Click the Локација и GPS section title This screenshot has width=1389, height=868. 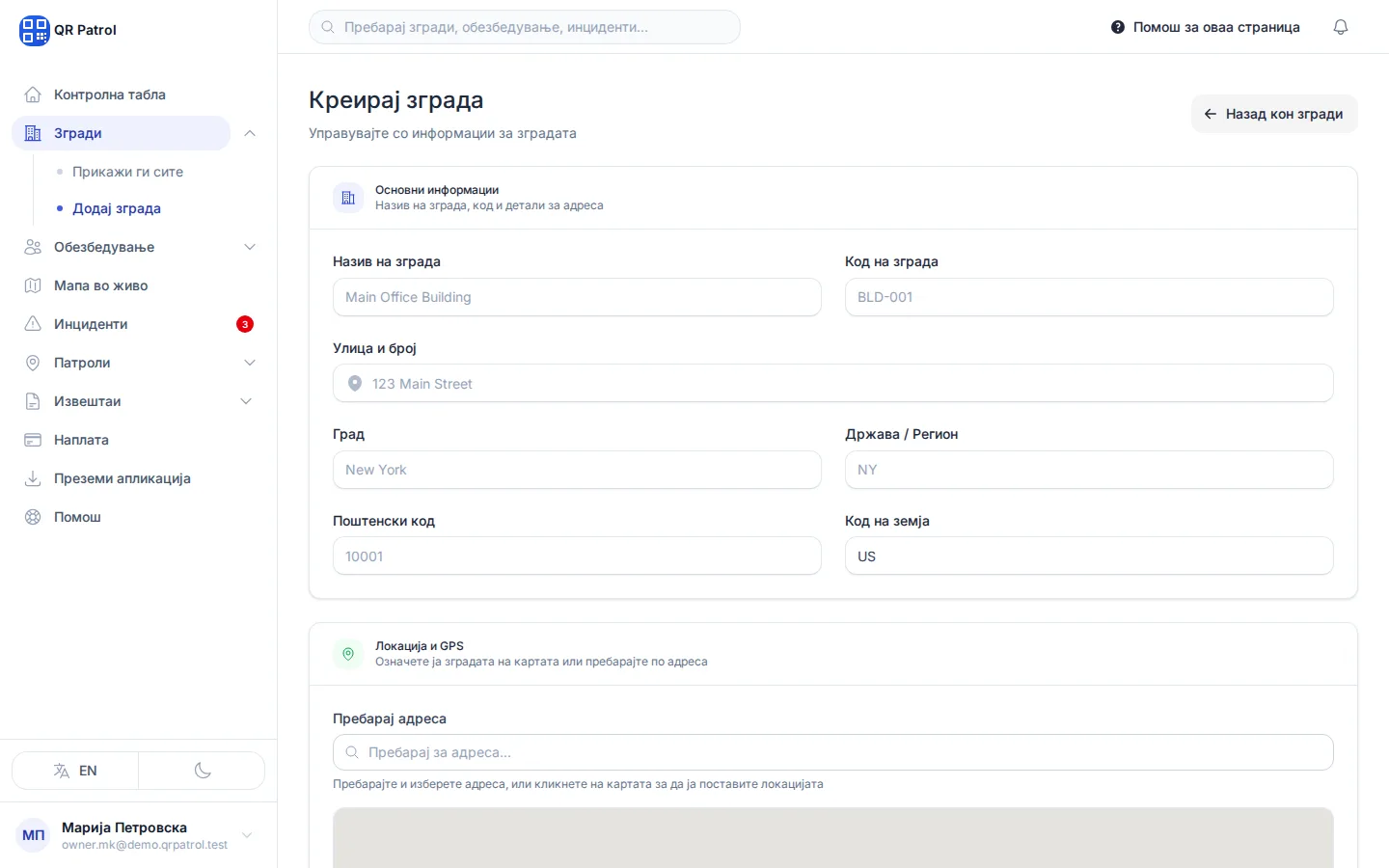[x=420, y=646]
